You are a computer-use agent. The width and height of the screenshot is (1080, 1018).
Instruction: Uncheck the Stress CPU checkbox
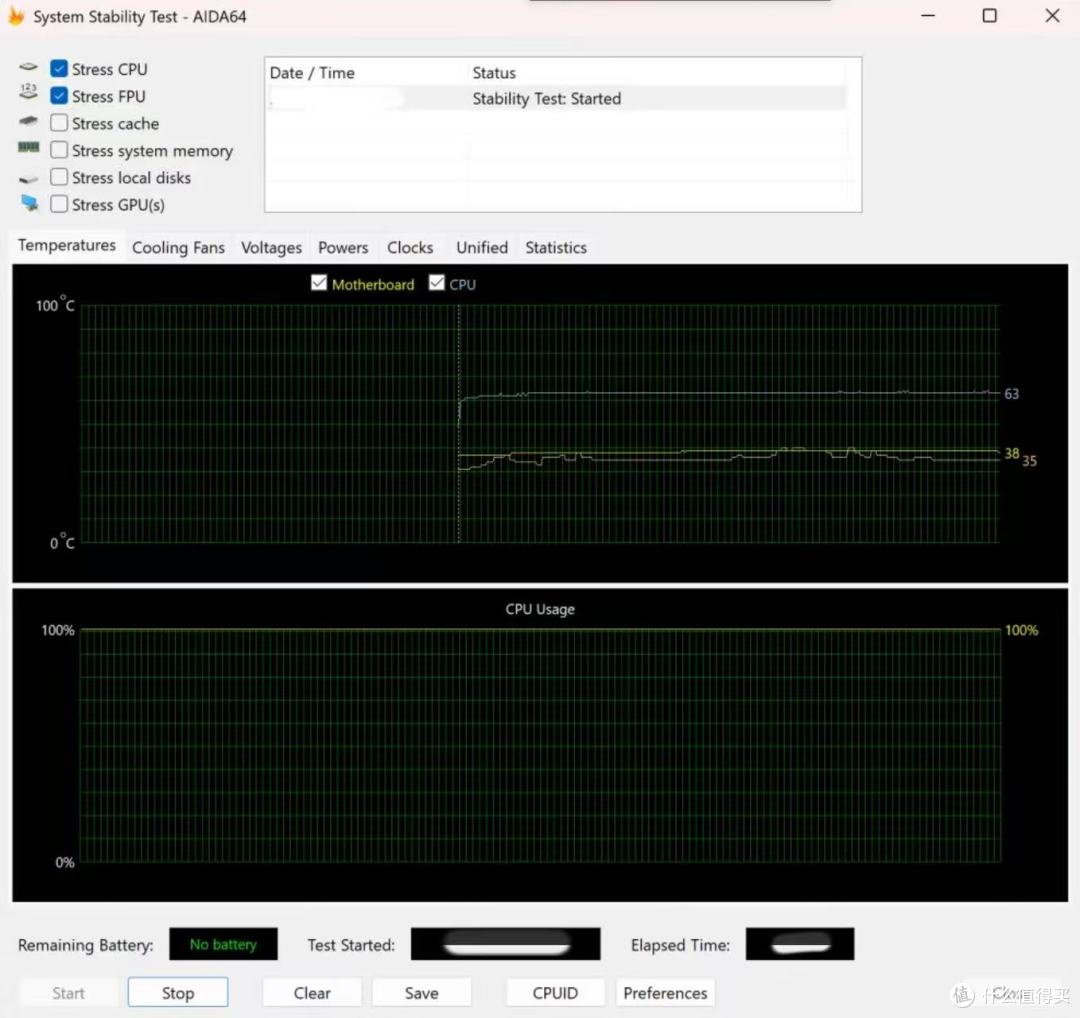pyautogui.click(x=59, y=69)
